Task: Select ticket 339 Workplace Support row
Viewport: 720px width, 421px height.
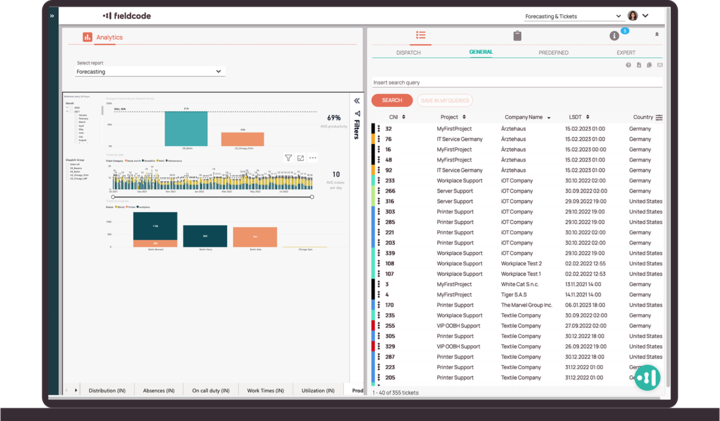Action: point(517,253)
